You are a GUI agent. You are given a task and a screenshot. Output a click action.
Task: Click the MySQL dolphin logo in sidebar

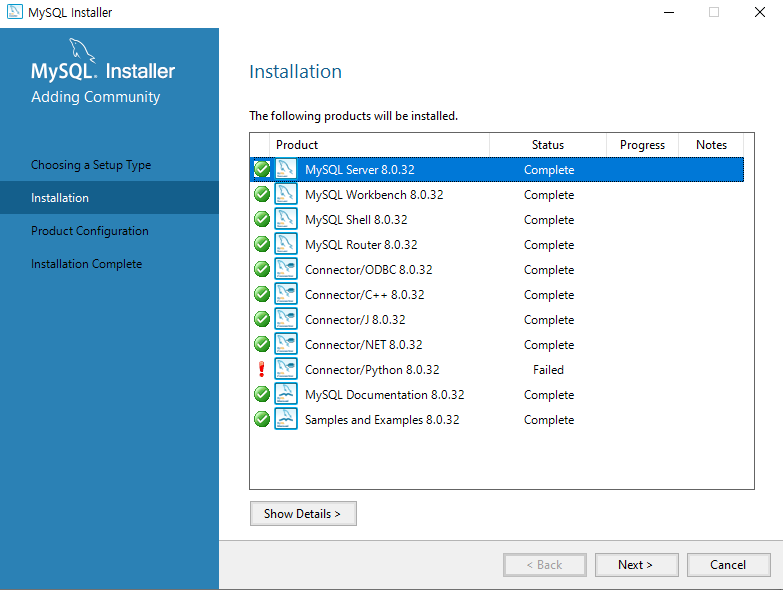click(x=82, y=50)
